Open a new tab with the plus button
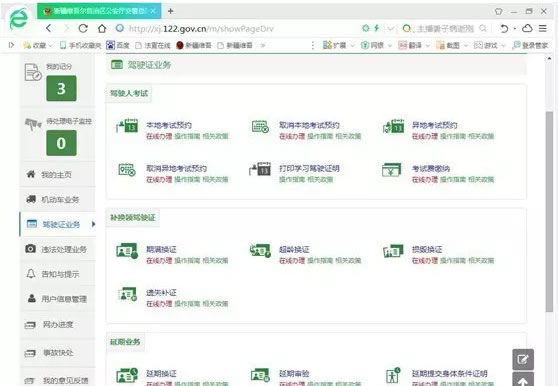This screenshot has height=386, width=558. [171, 11]
